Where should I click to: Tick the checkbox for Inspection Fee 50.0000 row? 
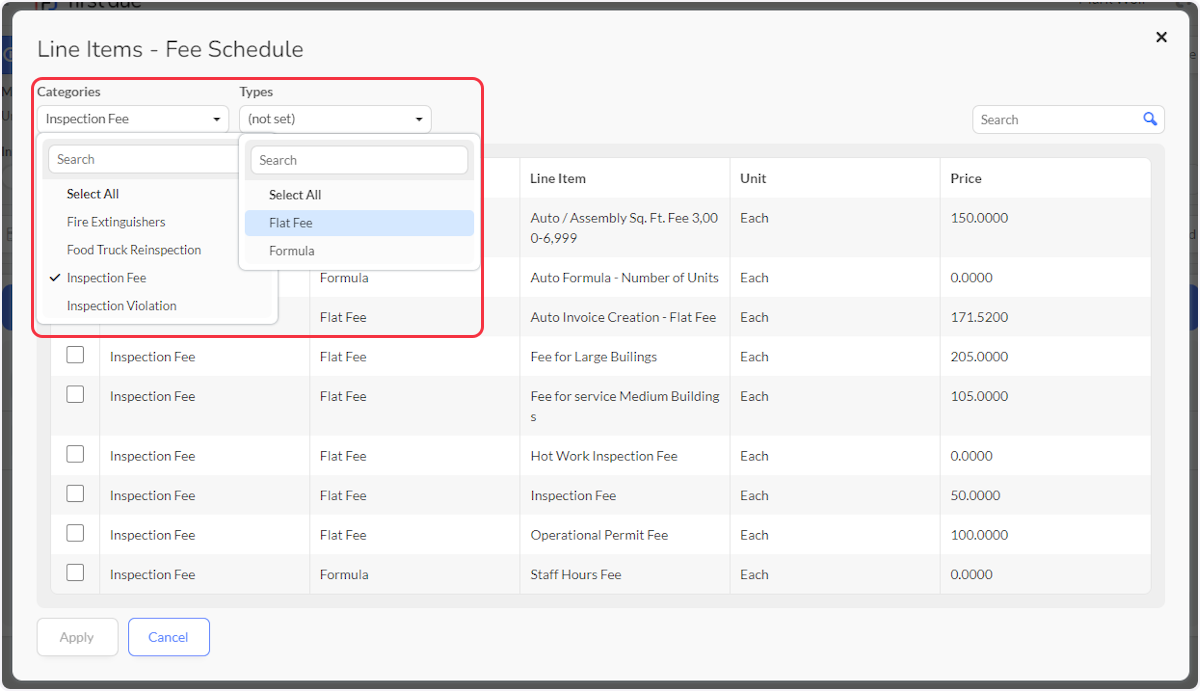tap(75, 494)
